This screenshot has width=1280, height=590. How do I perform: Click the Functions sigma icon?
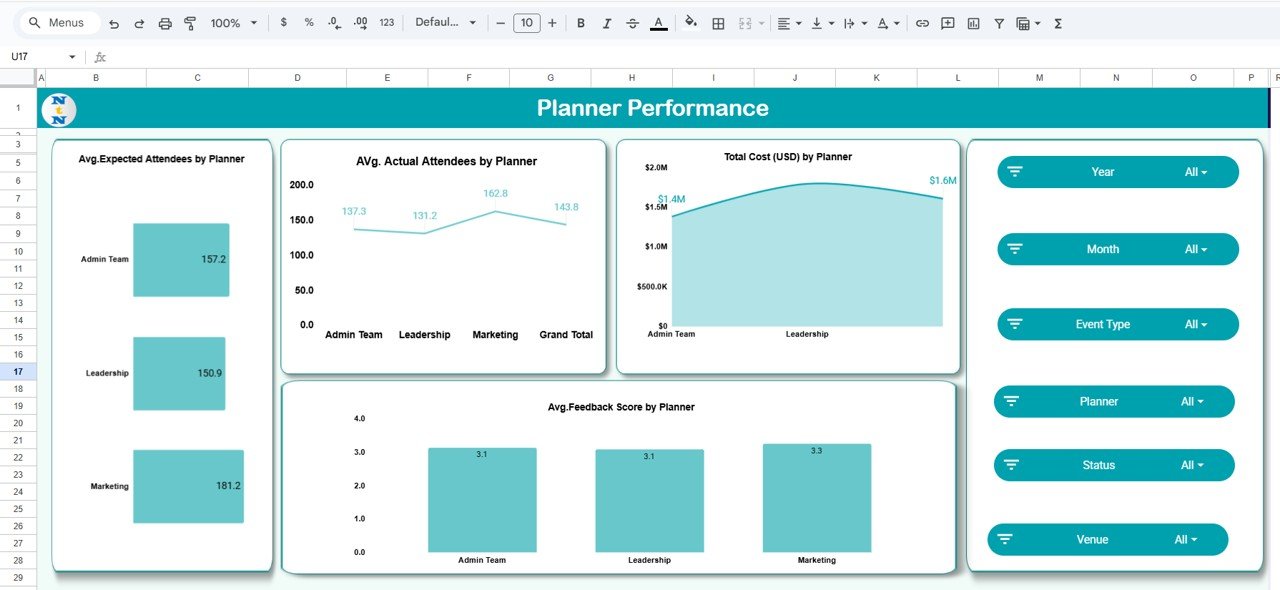[1057, 22]
